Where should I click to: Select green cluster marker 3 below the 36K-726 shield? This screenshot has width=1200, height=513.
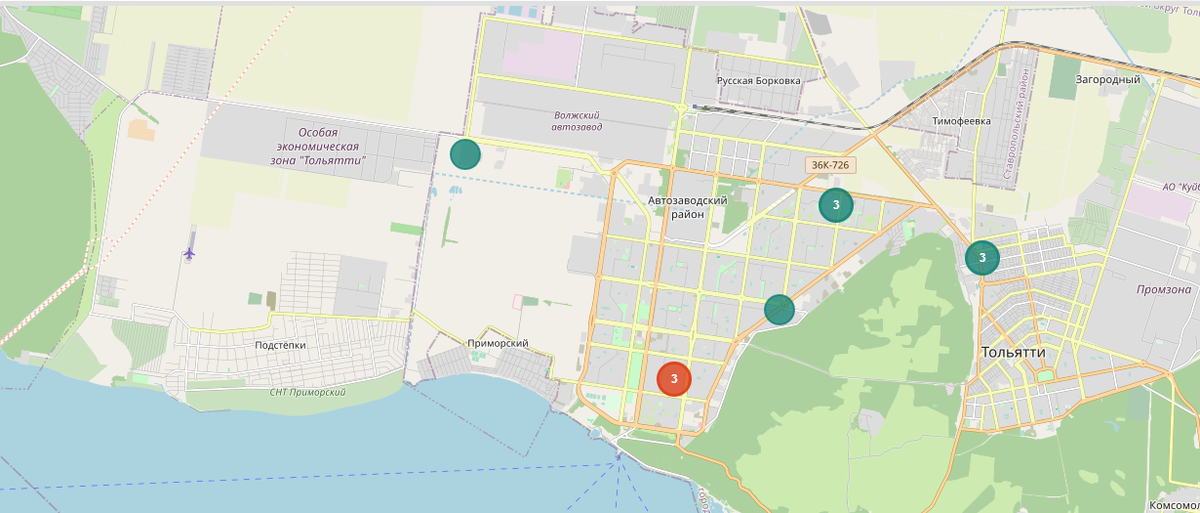(x=835, y=205)
